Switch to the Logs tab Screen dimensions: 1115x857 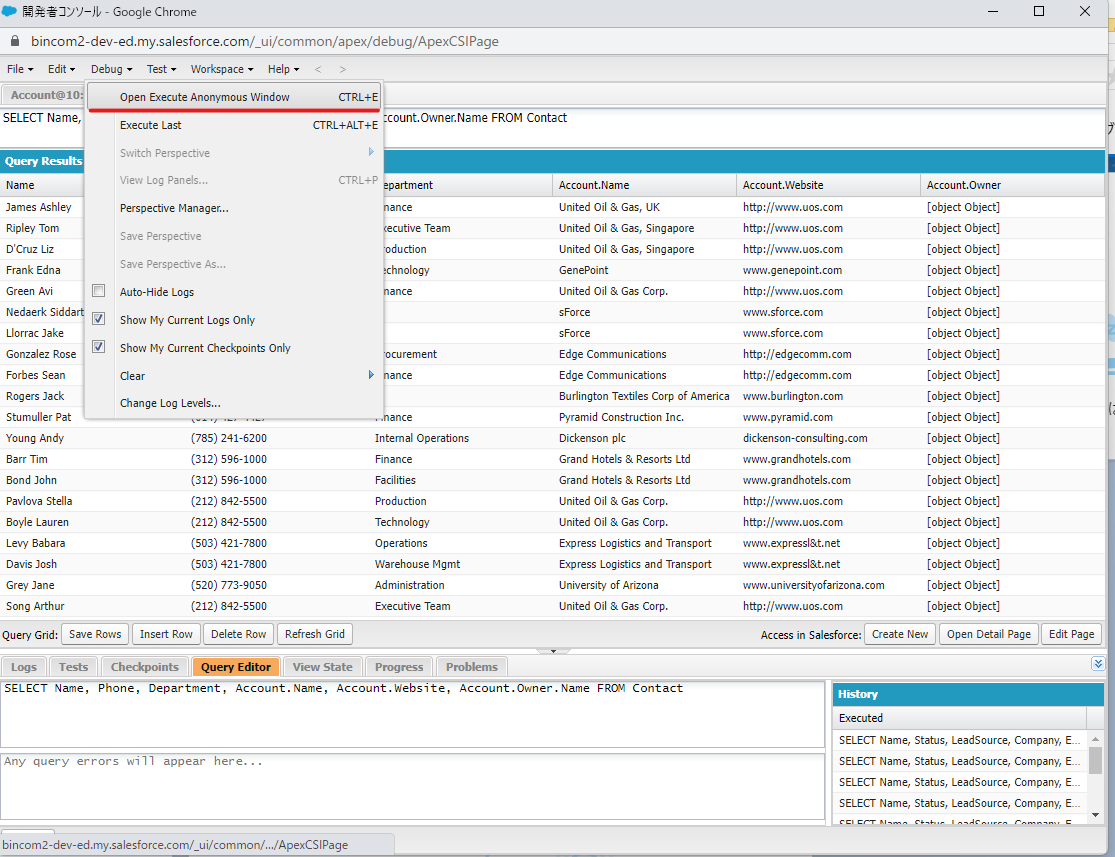[x=24, y=666]
